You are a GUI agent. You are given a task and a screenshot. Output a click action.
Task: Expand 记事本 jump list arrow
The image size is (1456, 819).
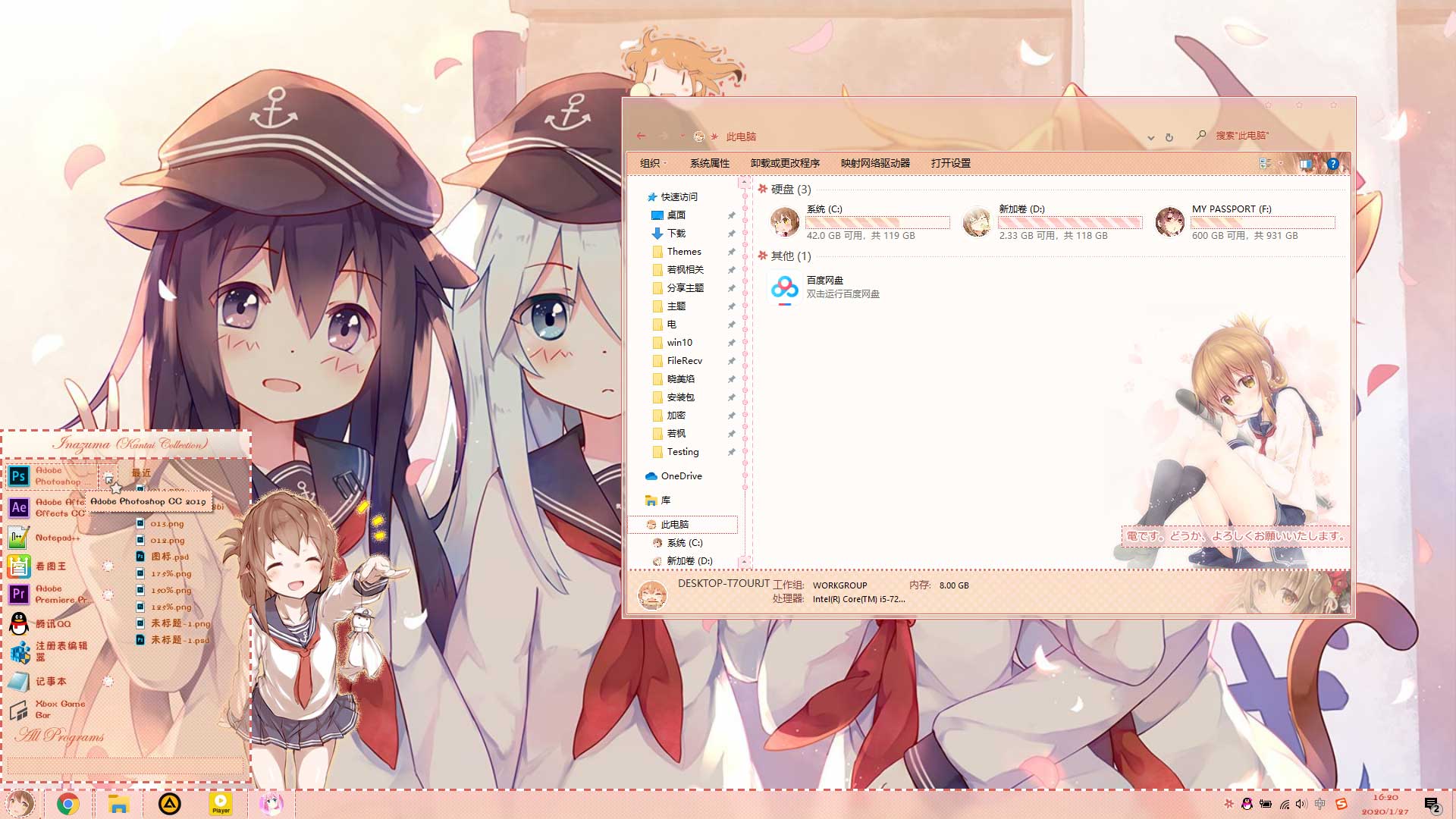click(108, 682)
